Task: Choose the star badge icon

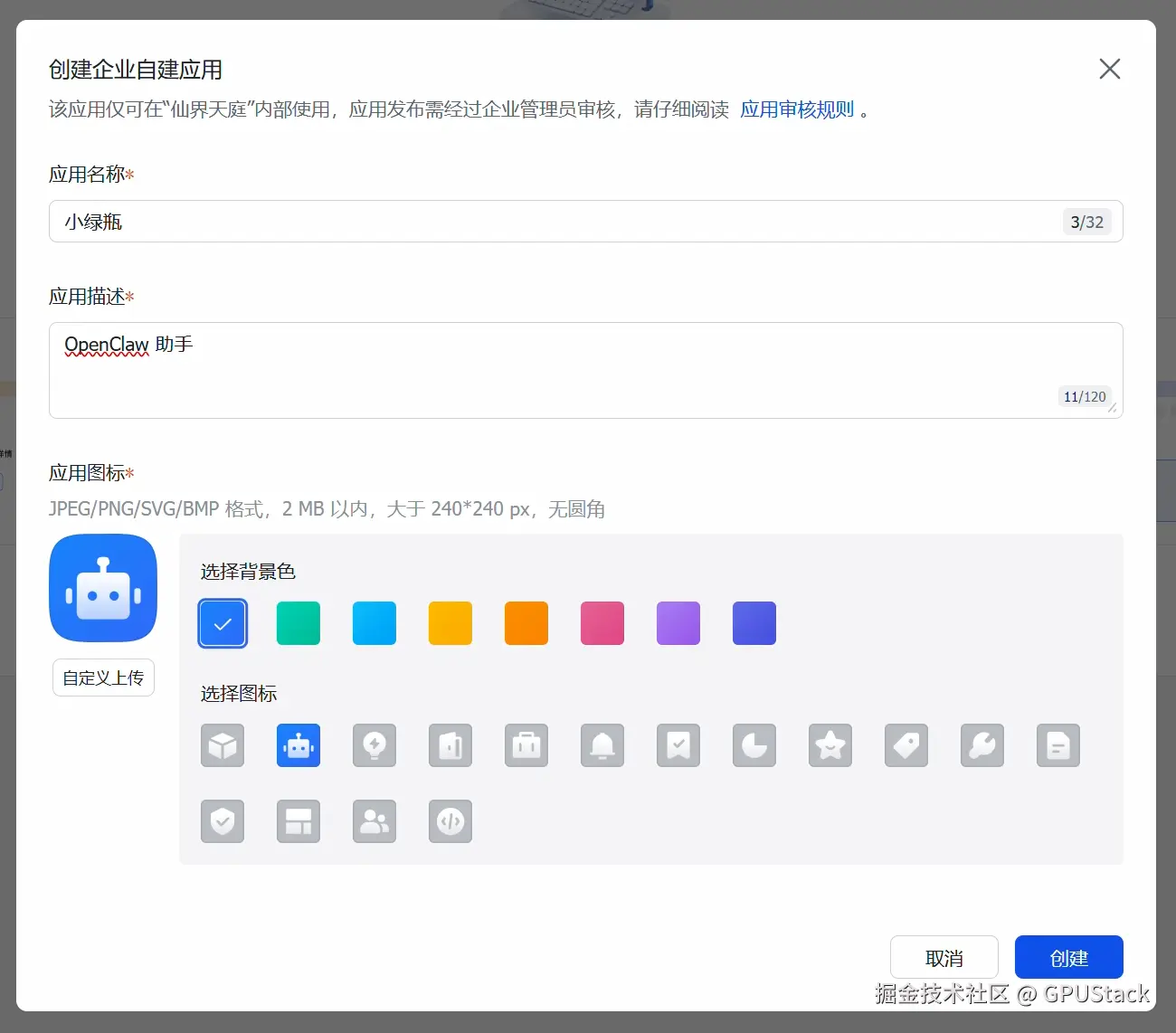Action: coord(830,745)
